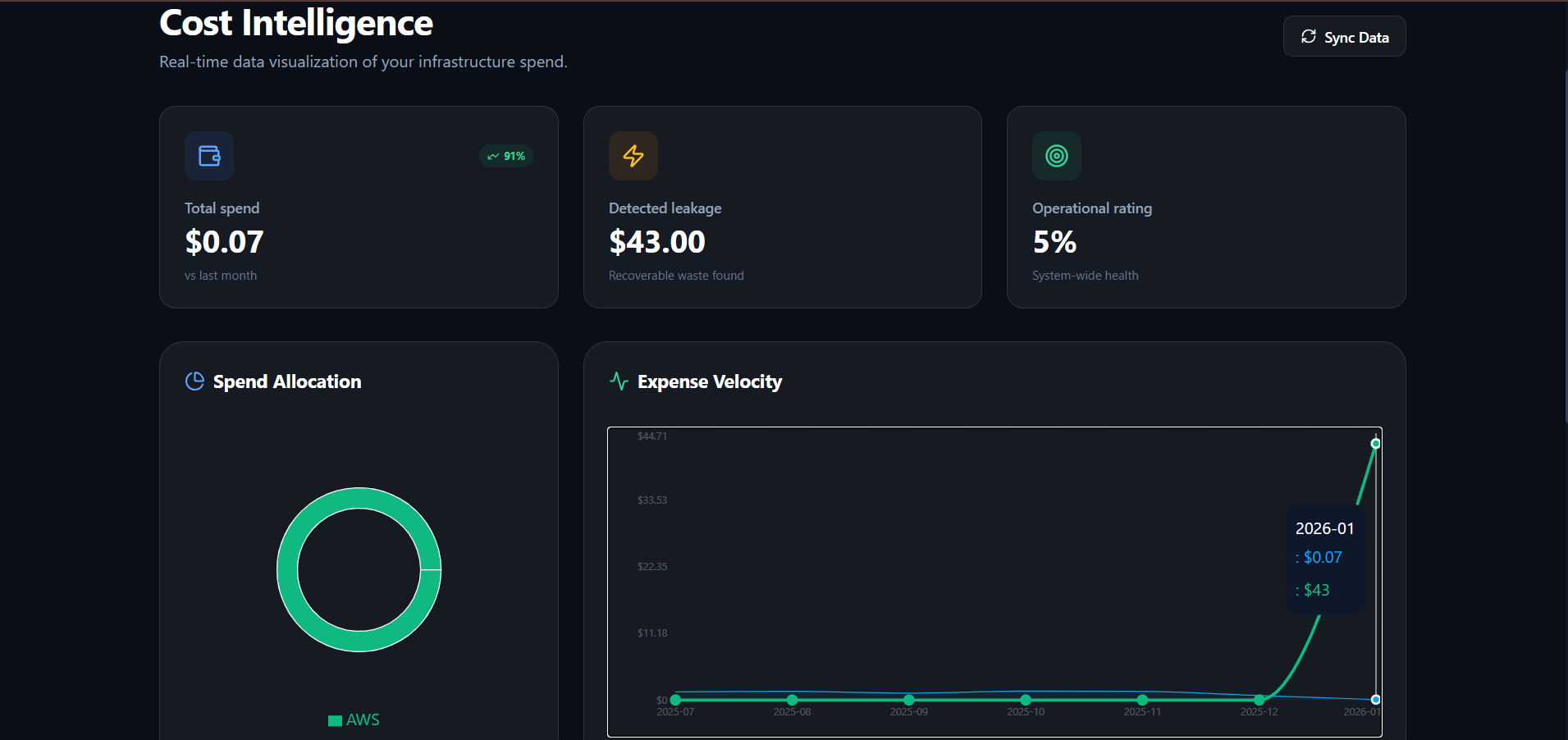Click the pie chart icon beside Spend Allocation
This screenshot has width=1568, height=740.
(194, 381)
